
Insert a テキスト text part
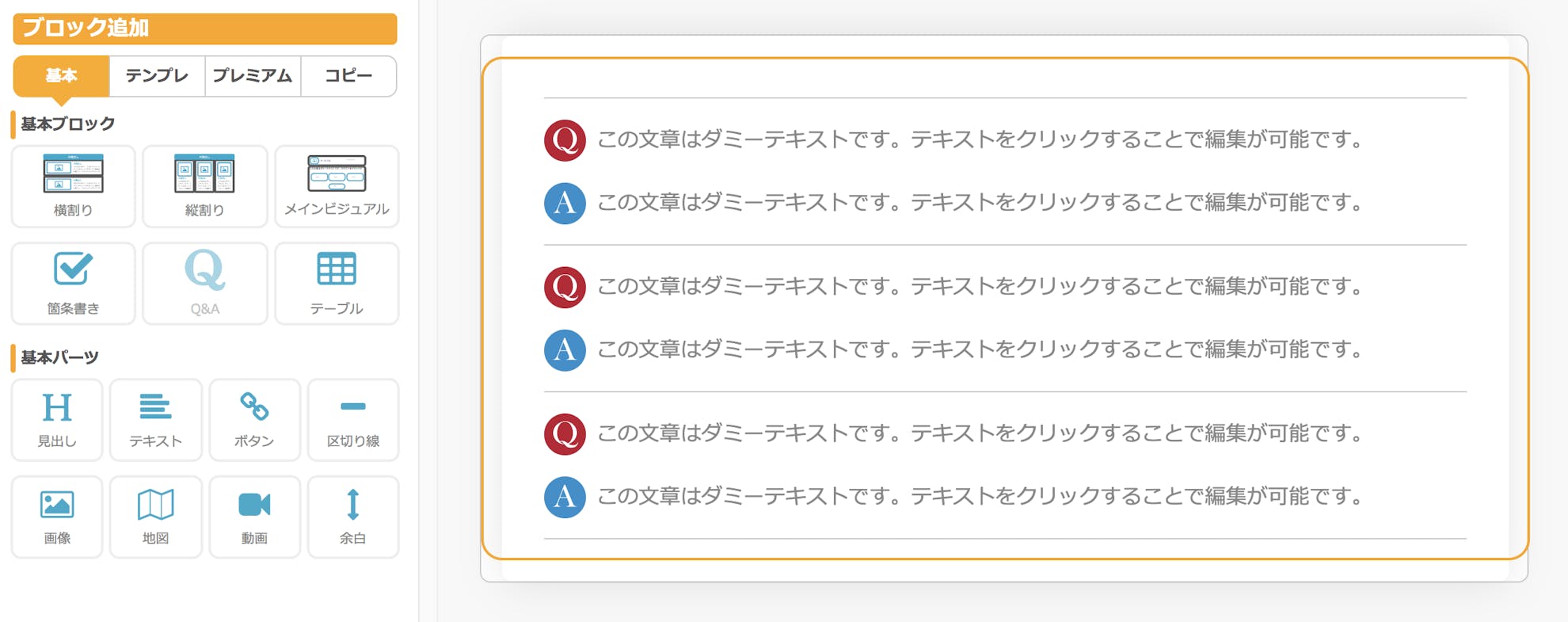[156, 420]
